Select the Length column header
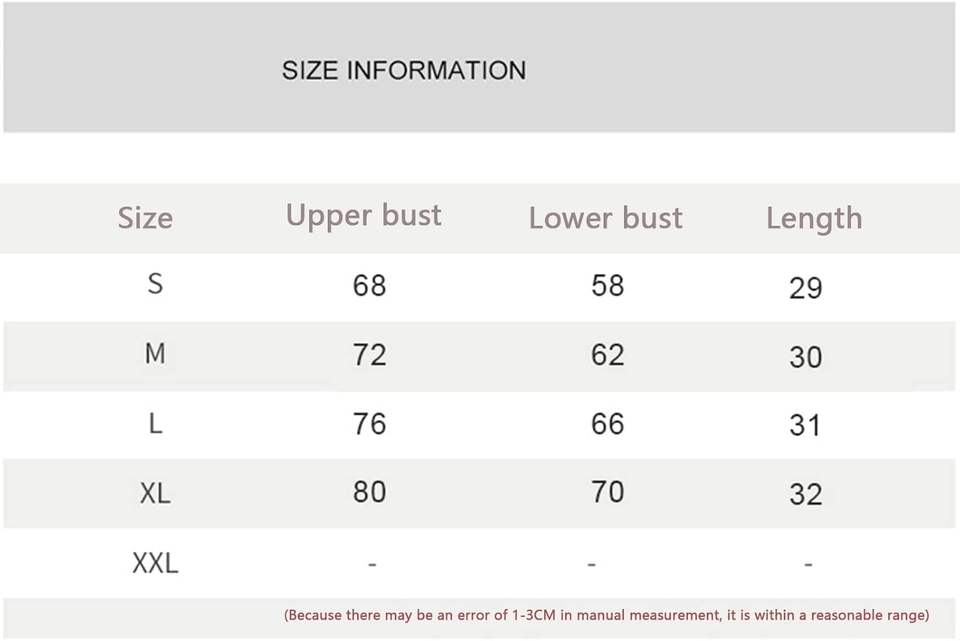 pos(814,218)
